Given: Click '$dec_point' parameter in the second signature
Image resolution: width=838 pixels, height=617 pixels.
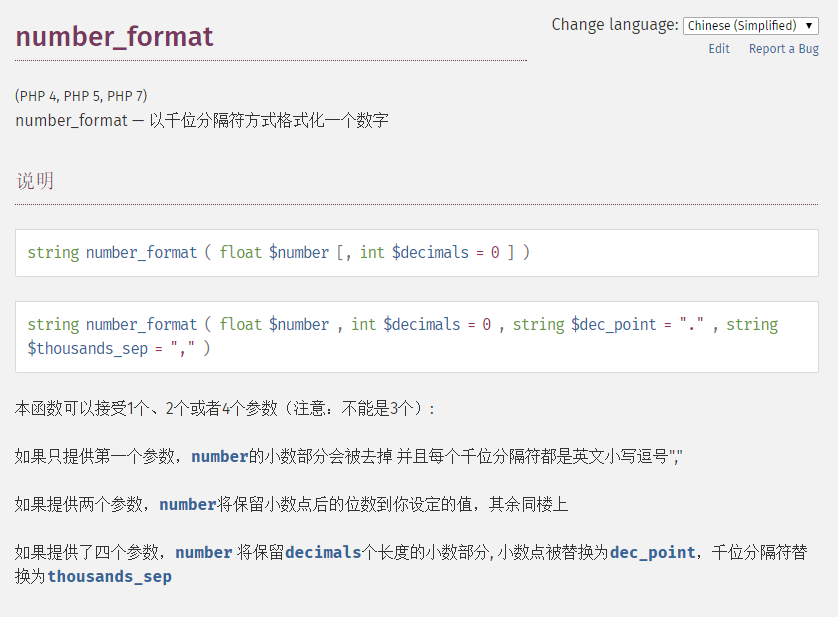Looking at the screenshot, I should point(614,325).
